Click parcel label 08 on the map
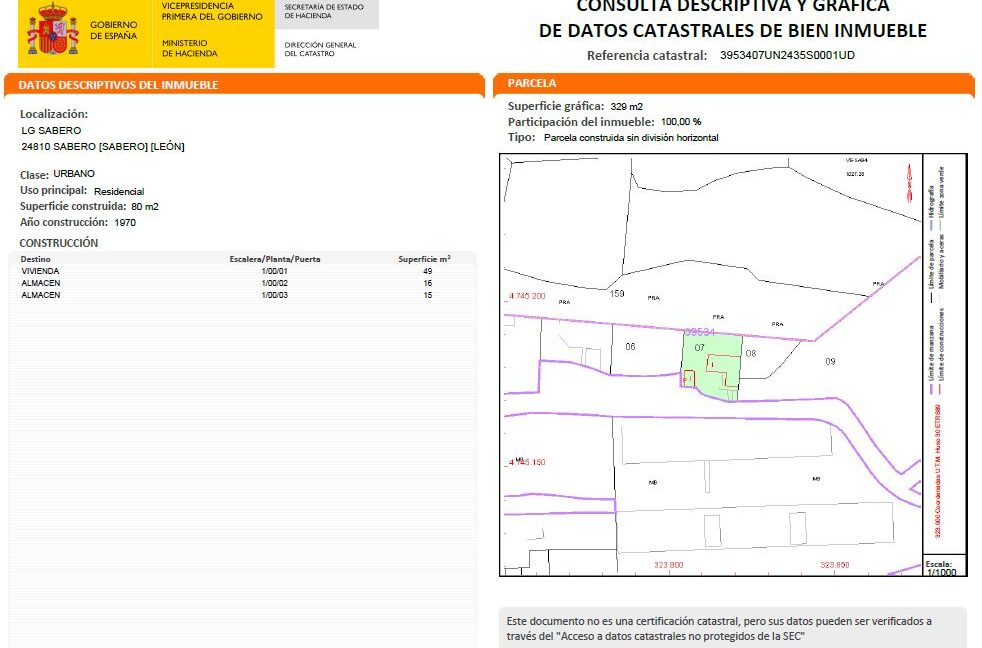 751,353
